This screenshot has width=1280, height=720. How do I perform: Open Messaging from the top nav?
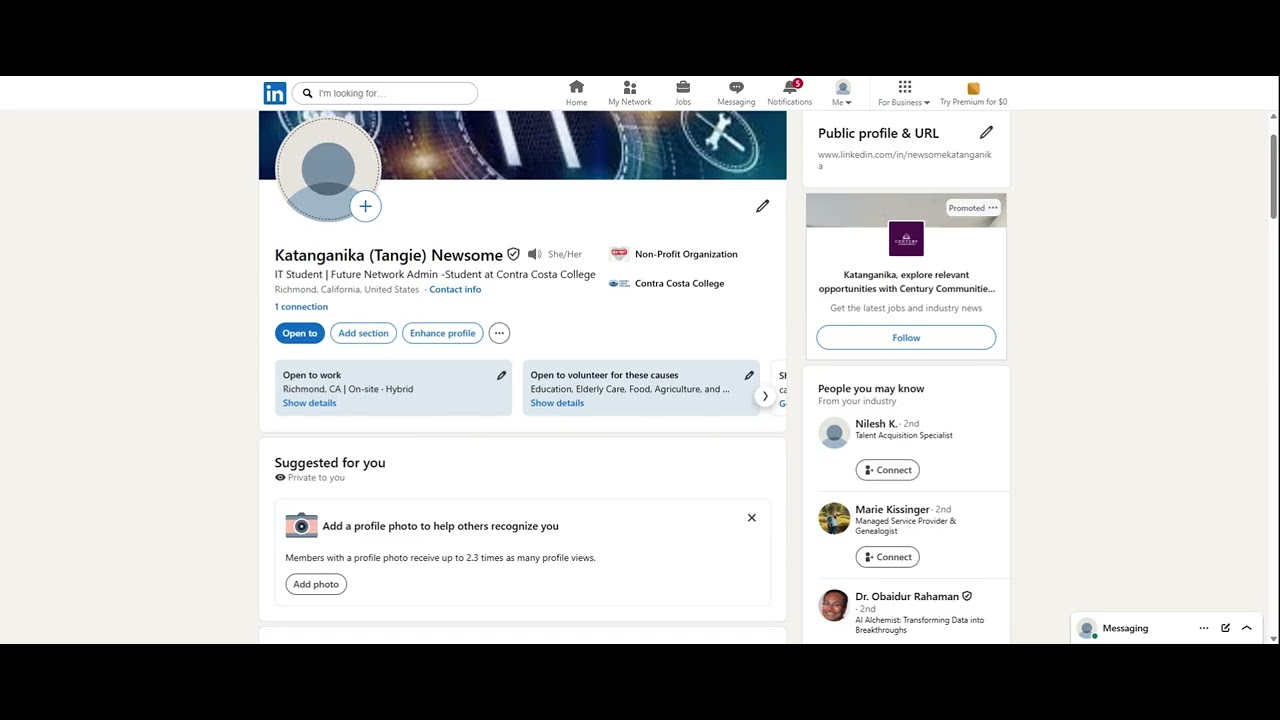coord(736,93)
